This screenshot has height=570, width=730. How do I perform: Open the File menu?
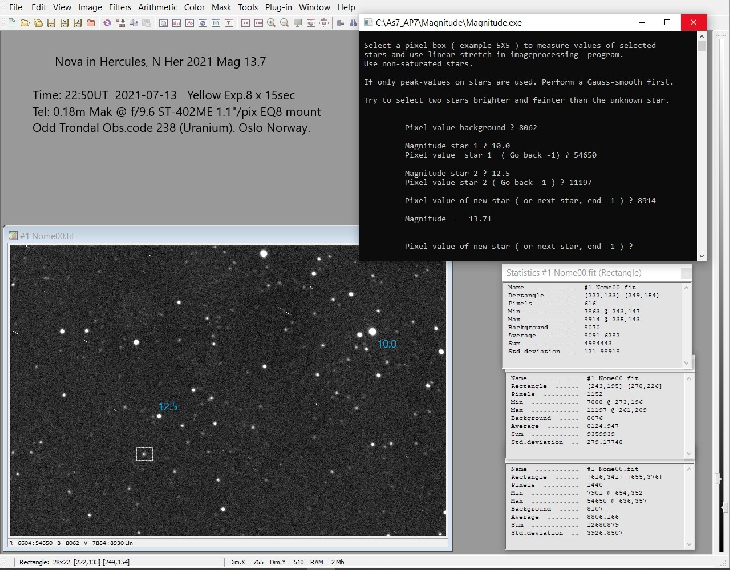coord(15,7)
